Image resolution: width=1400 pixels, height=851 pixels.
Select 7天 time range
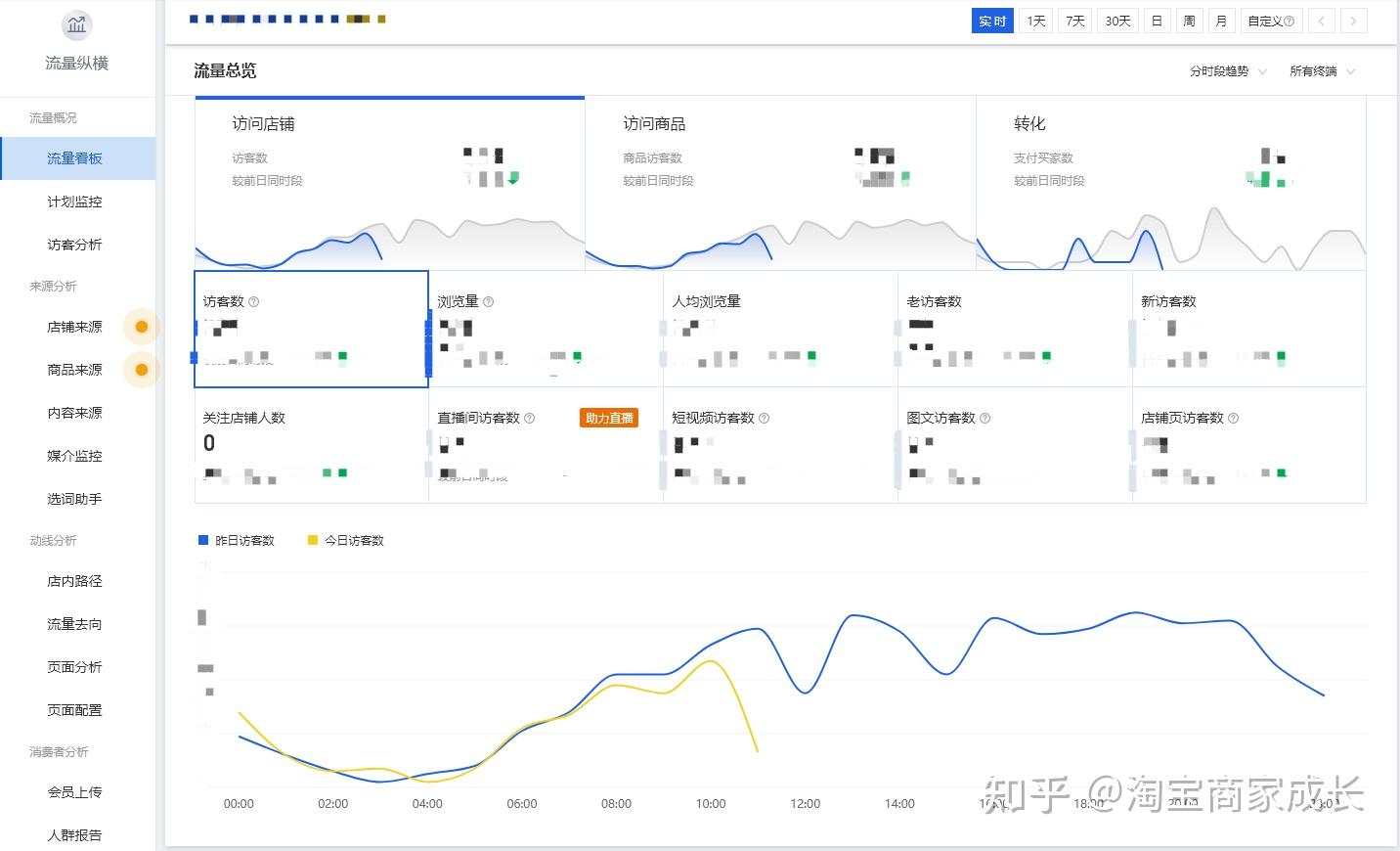tap(1075, 21)
